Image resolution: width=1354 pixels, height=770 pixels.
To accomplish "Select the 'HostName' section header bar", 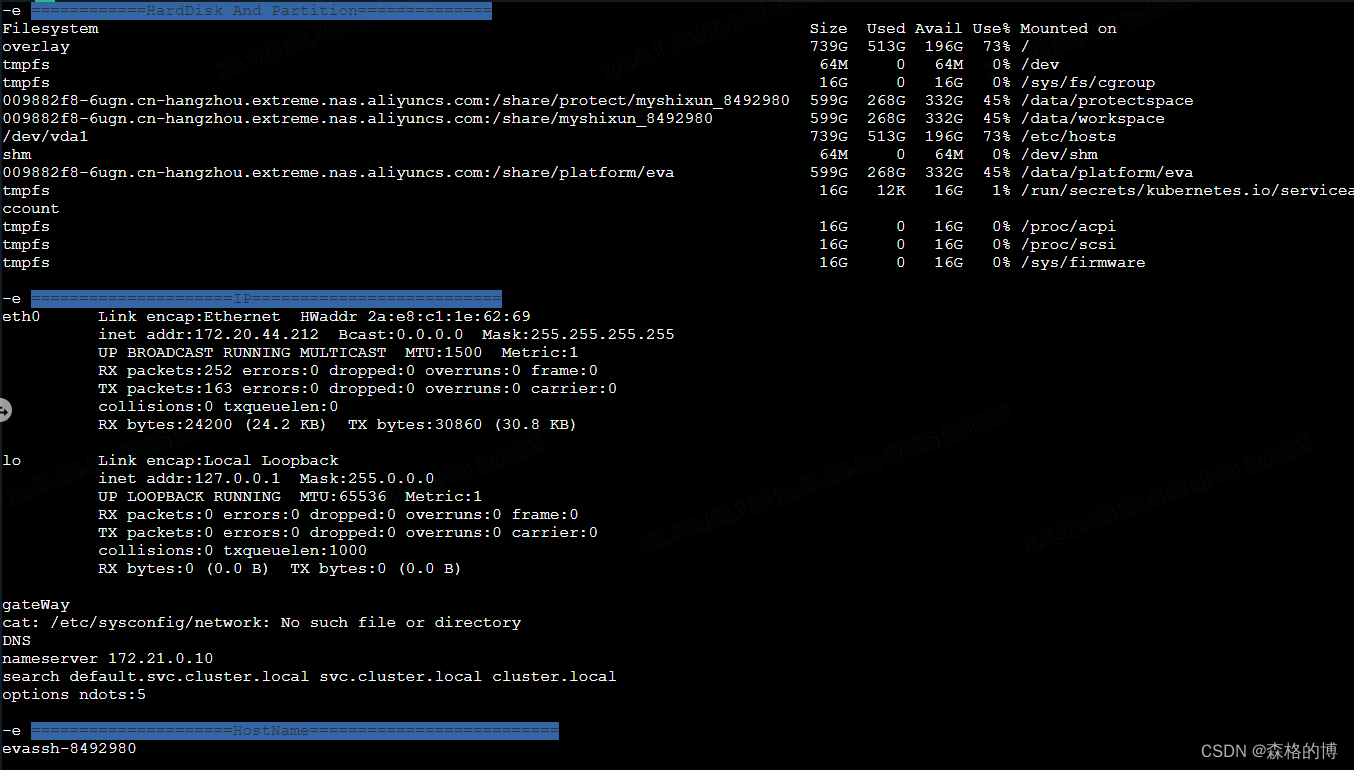I will [295, 731].
